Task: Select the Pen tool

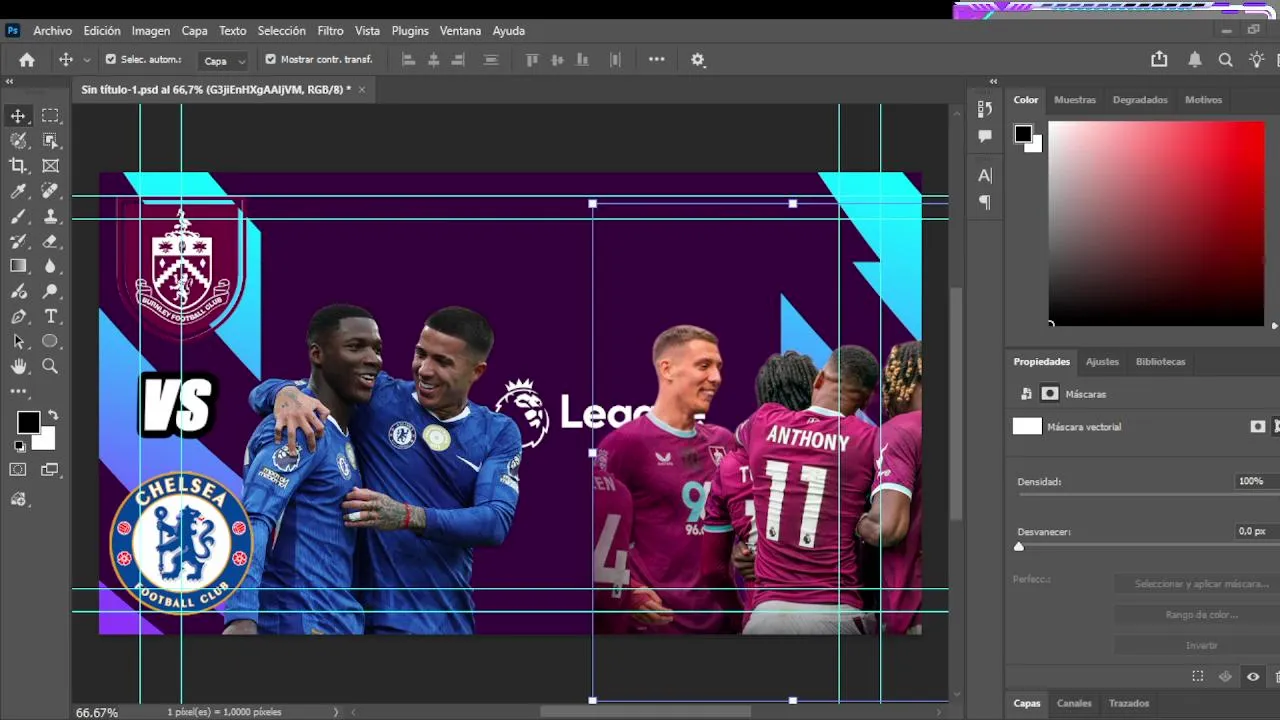Action: (x=18, y=316)
